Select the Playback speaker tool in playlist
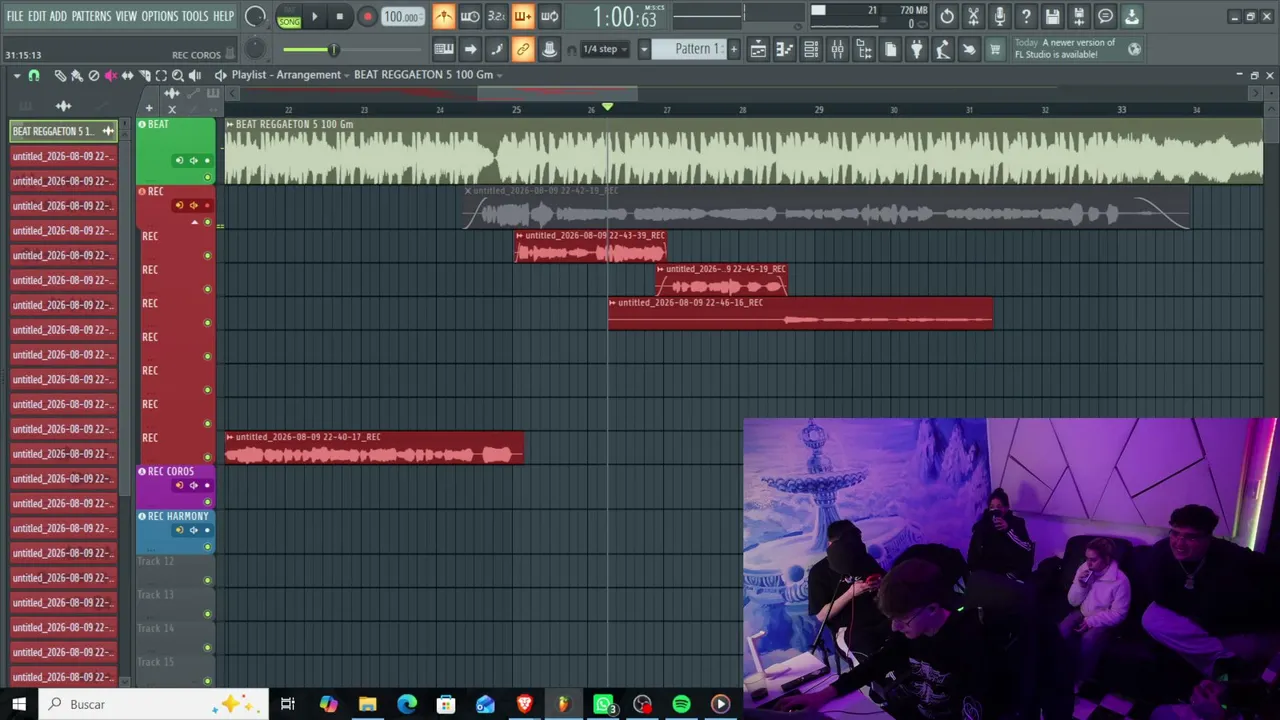 pos(195,75)
